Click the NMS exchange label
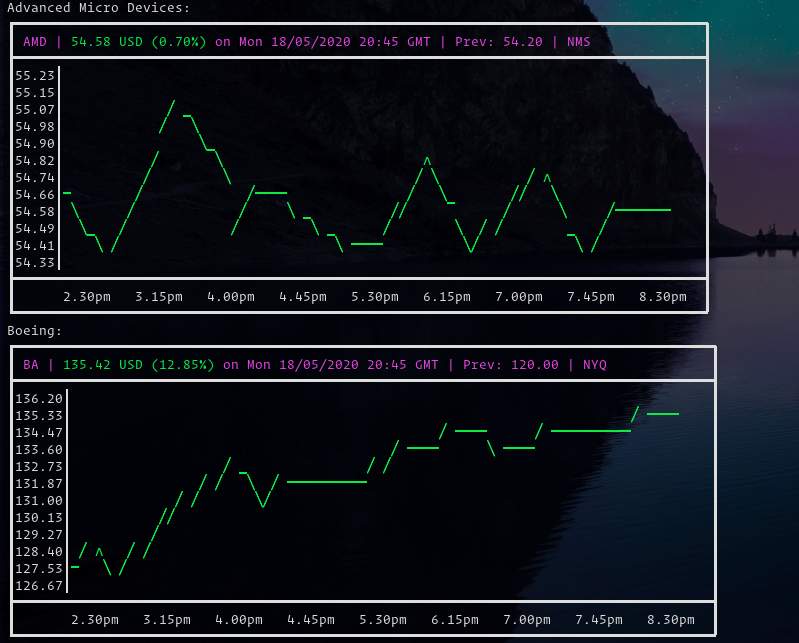 tap(579, 42)
